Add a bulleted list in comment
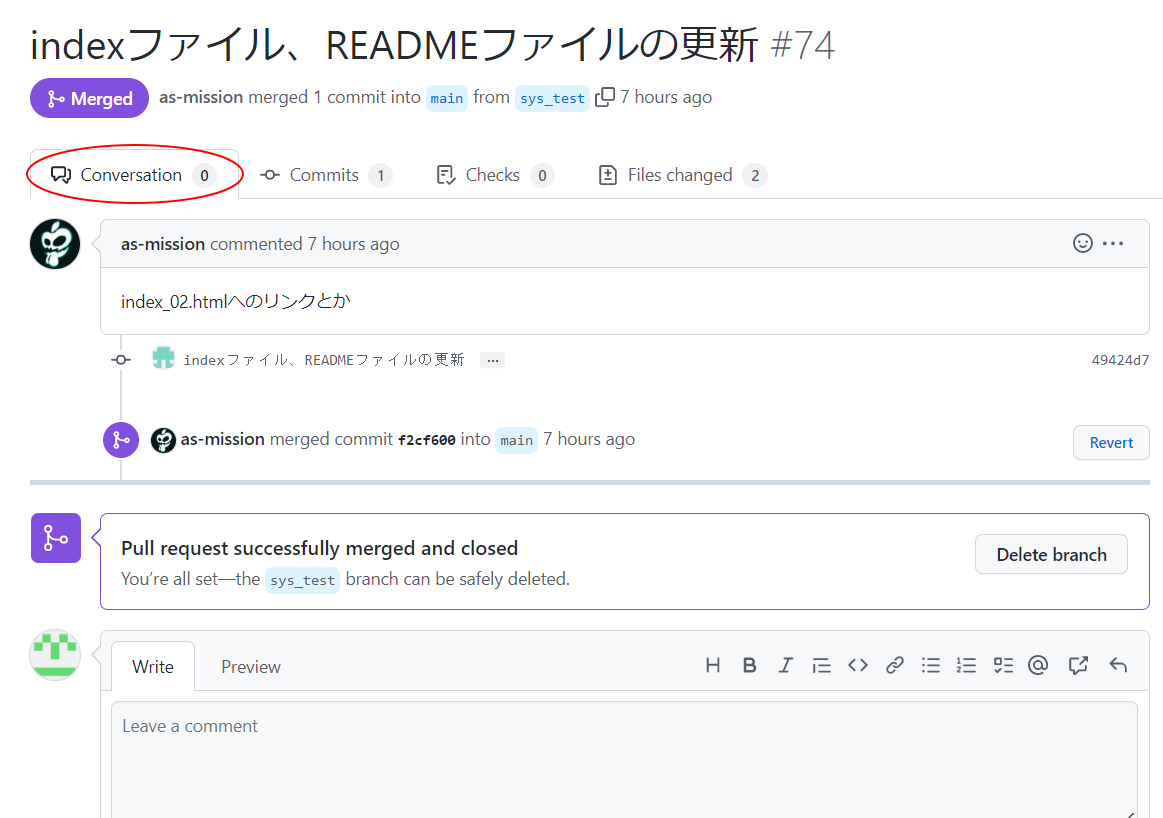The width and height of the screenshot is (1163, 818). tap(931, 666)
